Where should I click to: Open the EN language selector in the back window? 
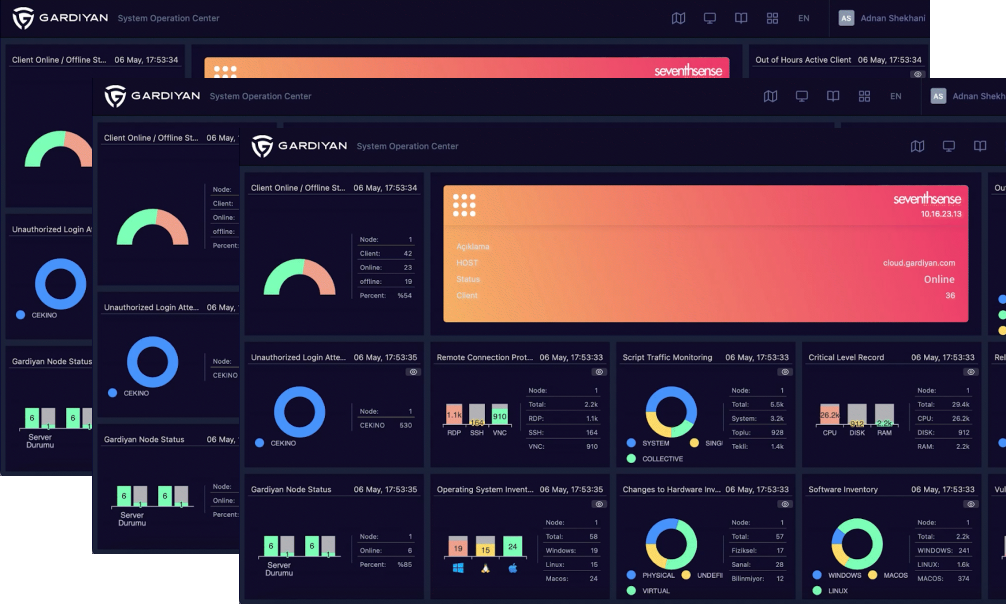coord(804,18)
